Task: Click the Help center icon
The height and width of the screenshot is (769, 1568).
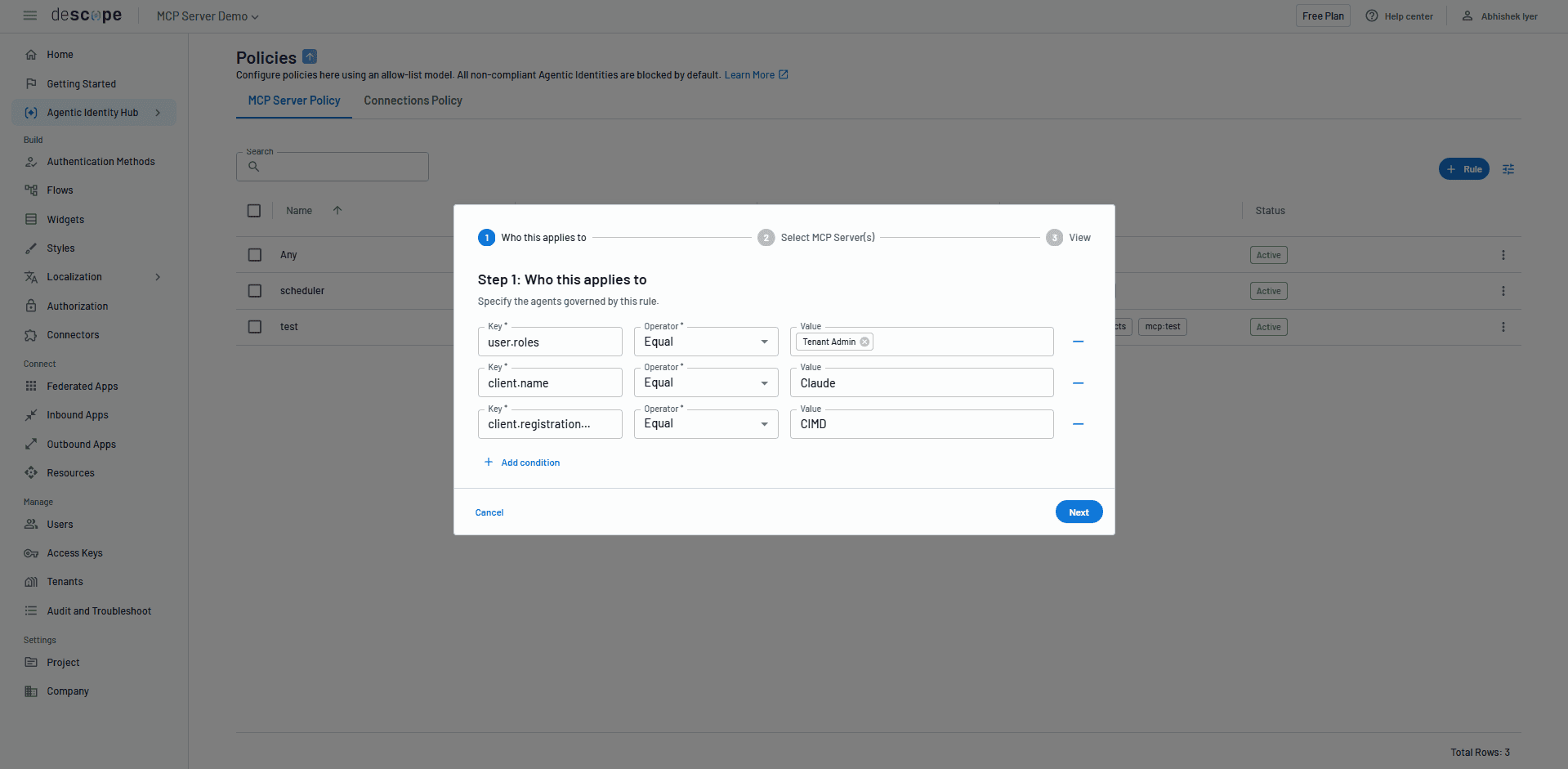Action: pos(1372,16)
